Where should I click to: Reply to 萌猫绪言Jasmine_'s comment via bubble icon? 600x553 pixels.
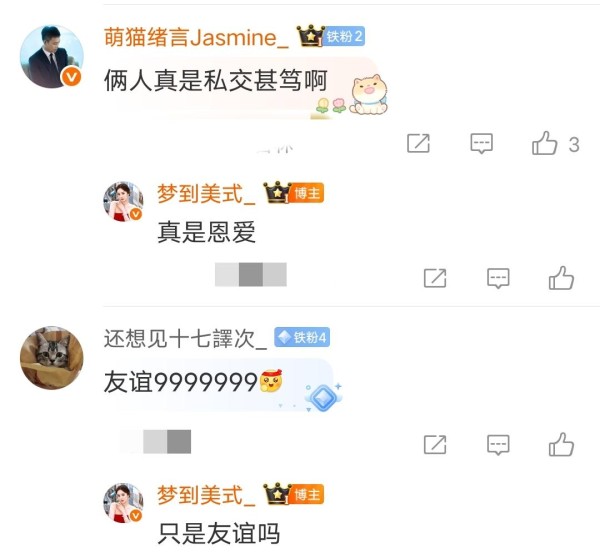481,144
